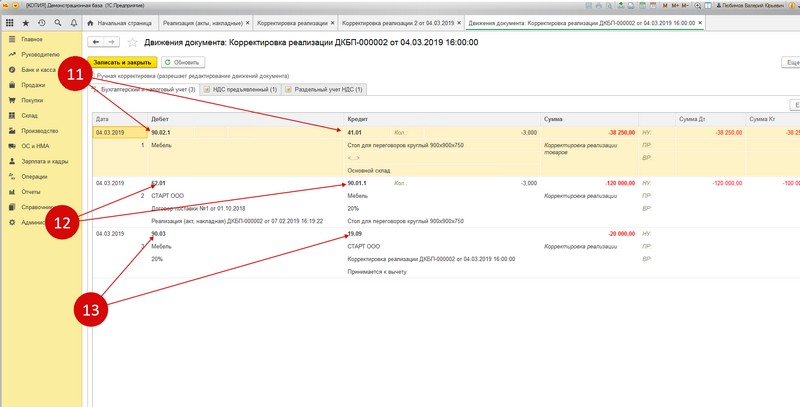Add this form to favorites star
This screenshot has height=407, width=800.
click(x=132, y=42)
